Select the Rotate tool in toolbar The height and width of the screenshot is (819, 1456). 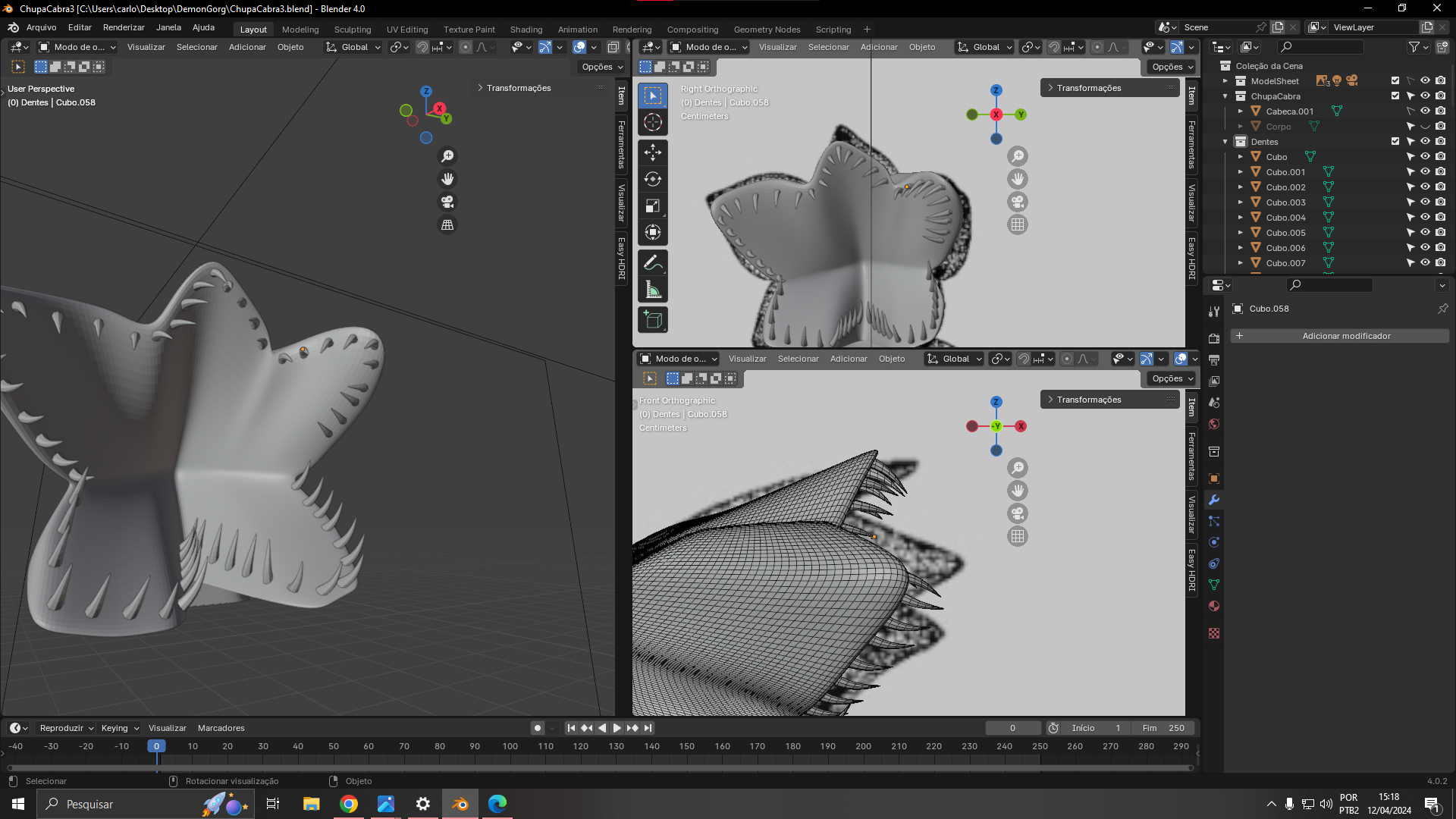tap(652, 179)
